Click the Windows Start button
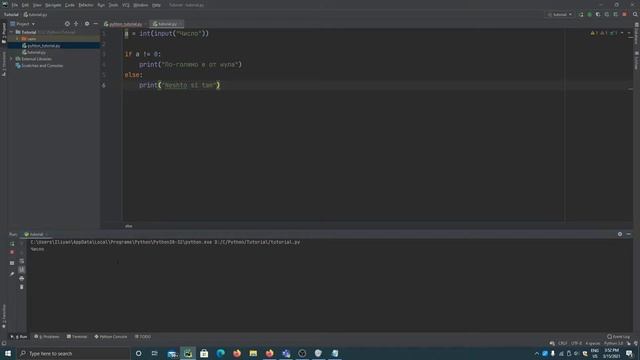This screenshot has height=360, width=640. pyautogui.click(x=8, y=353)
